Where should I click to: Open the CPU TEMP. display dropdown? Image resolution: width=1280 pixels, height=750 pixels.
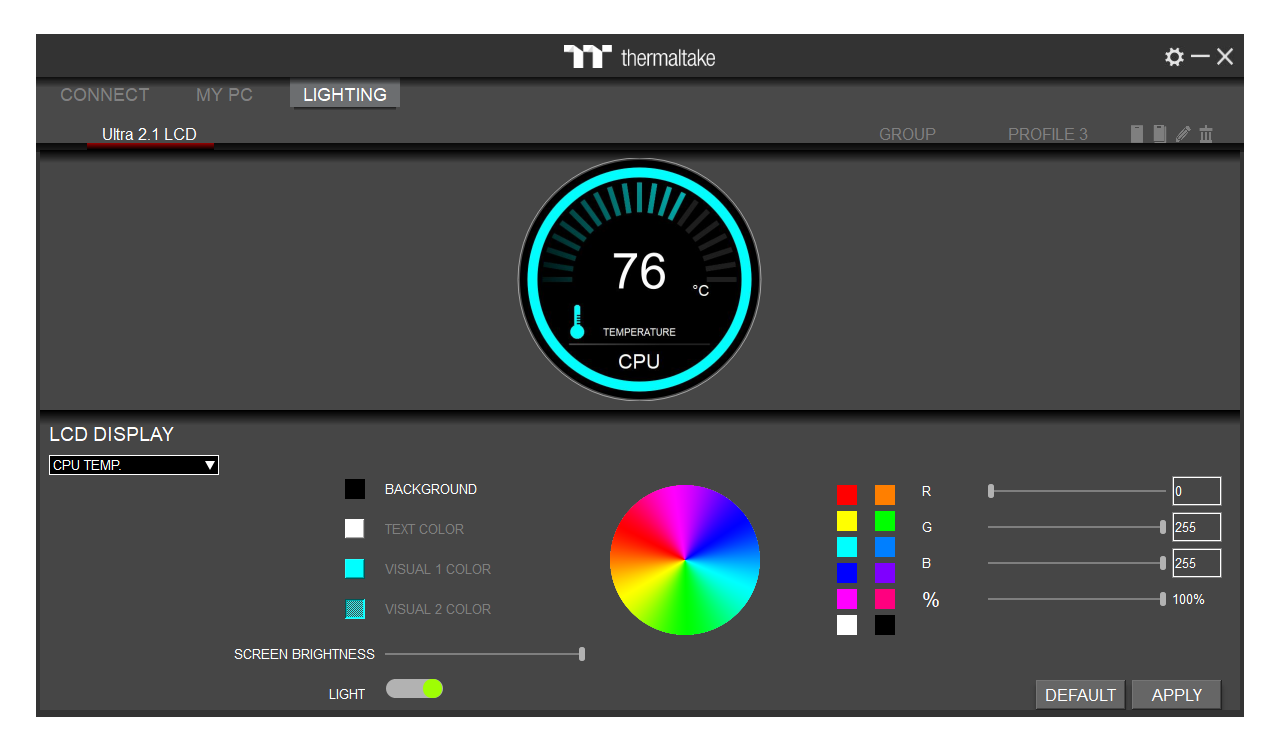(x=134, y=465)
